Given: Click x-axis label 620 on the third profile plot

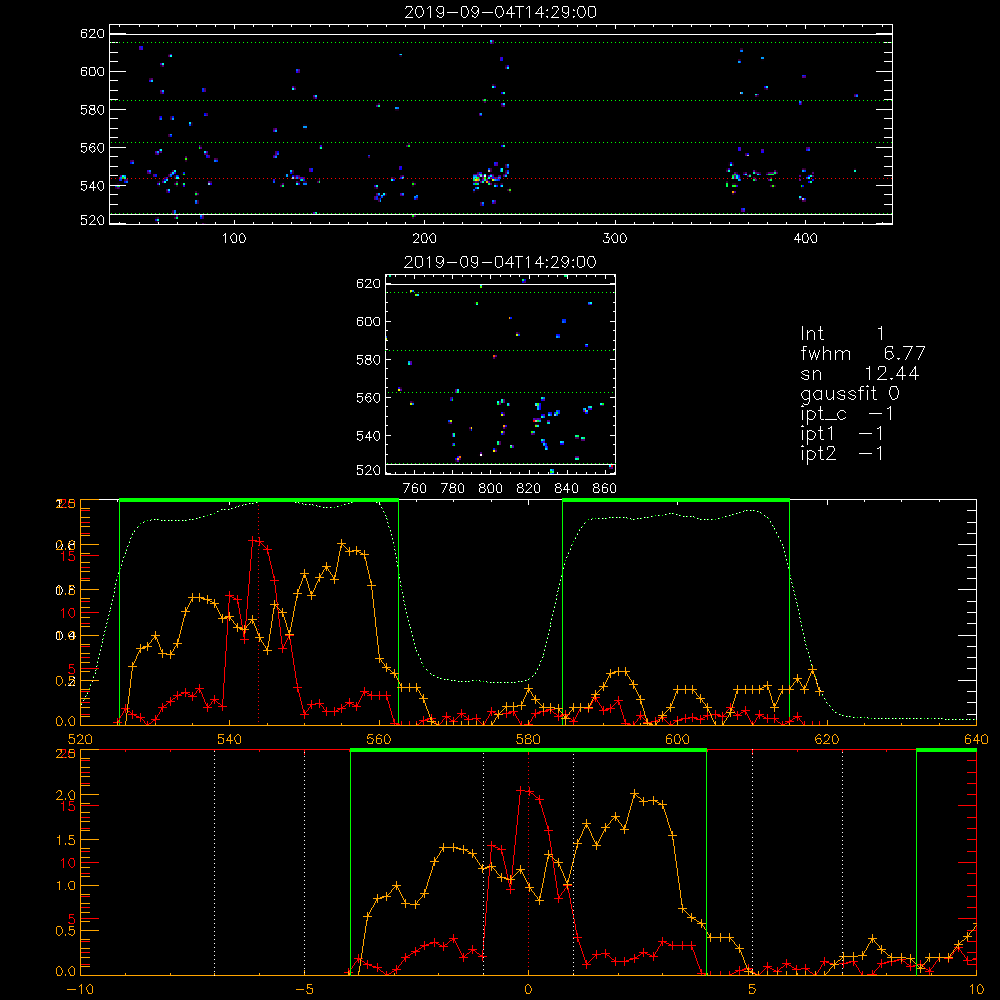Looking at the screenshot, I should click(827, 739).
